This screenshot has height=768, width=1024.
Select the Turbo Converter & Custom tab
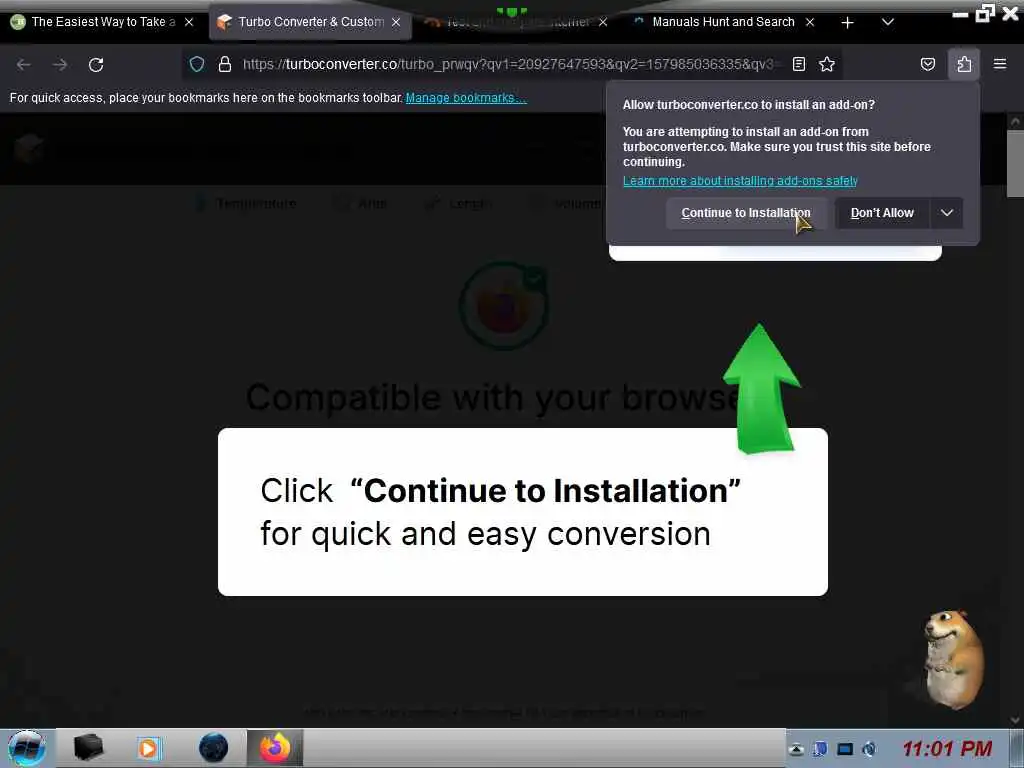point(311,22)
